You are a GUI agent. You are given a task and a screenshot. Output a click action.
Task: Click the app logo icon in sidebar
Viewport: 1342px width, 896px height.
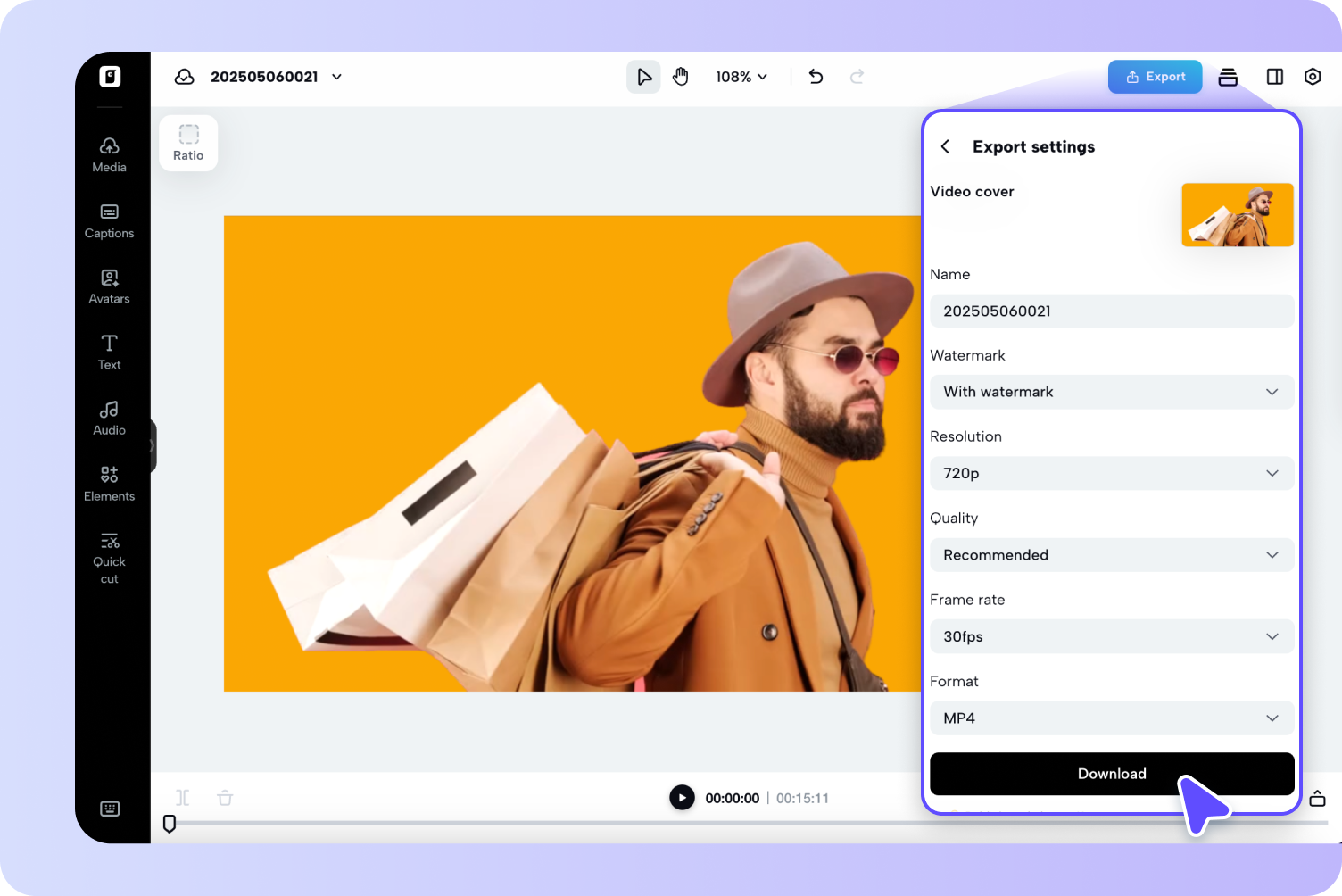pos(110,77)
